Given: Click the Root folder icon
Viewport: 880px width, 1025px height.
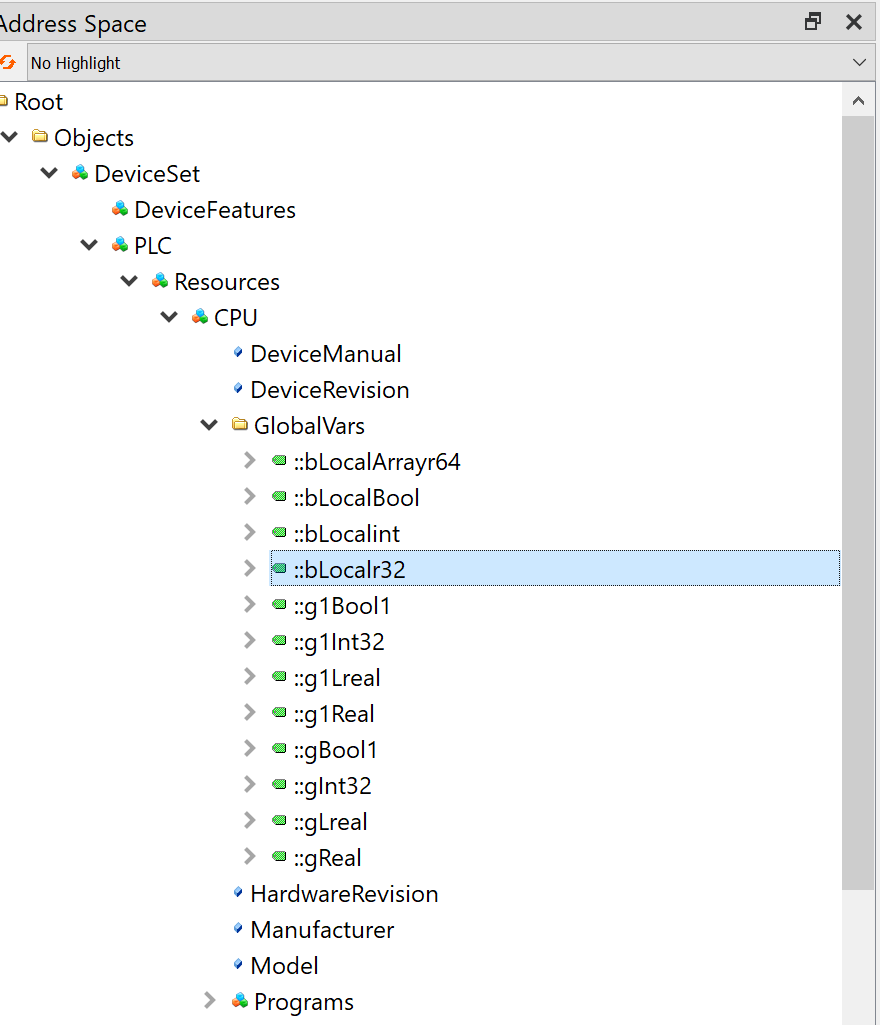Looking at the screenshot, I should coord(3,101).
